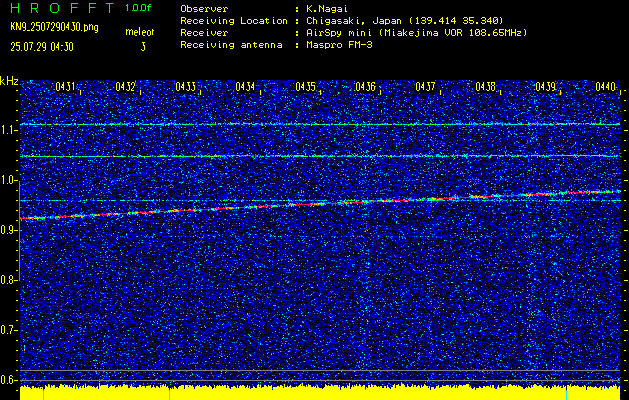Click the 0433 time marker

(x=185, y=86)
